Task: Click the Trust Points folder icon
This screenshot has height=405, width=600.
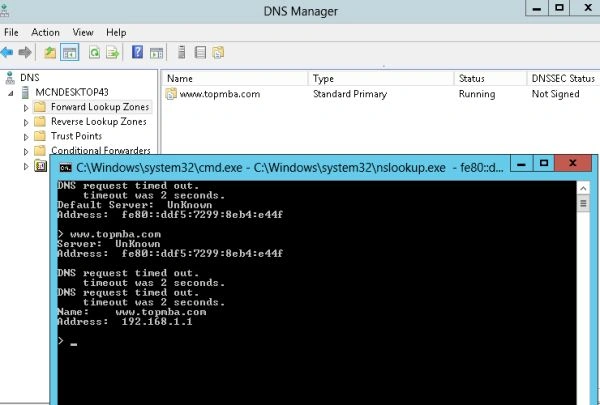Action: (x=39, y=136)
